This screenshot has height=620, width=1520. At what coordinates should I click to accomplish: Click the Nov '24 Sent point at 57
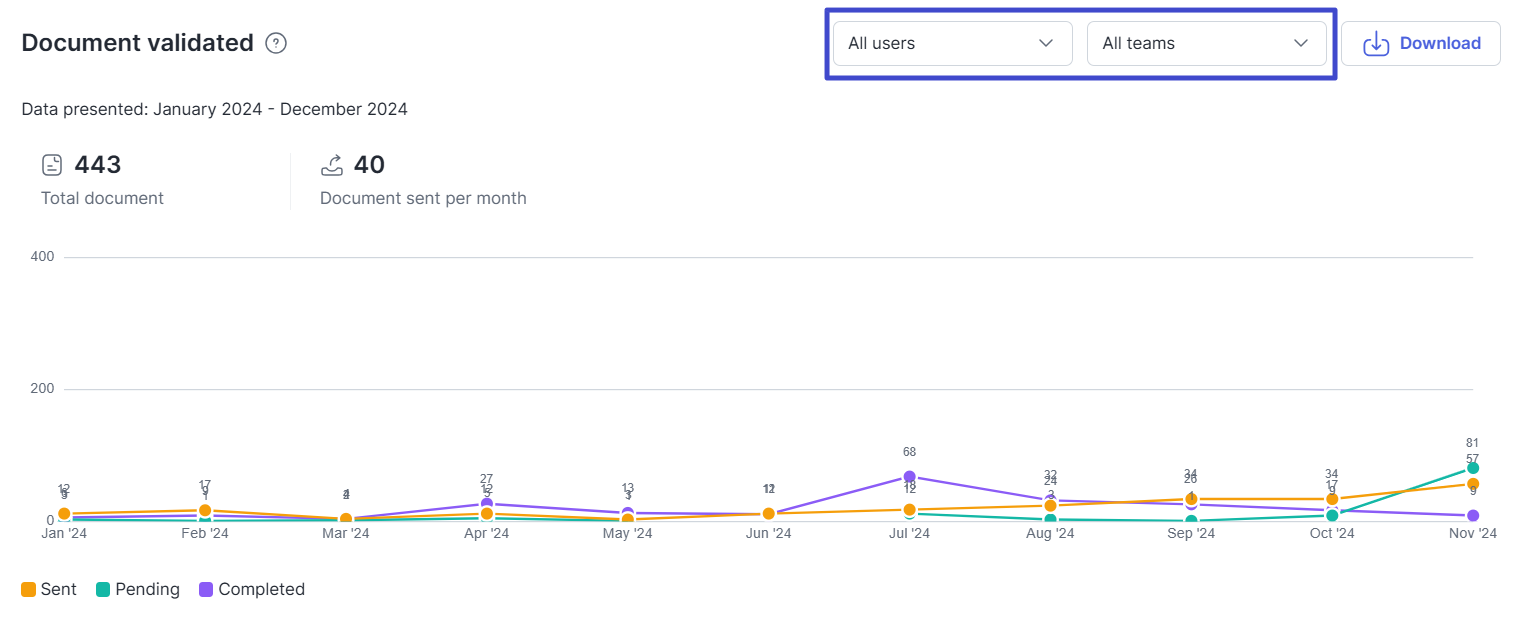click(x=1473, y=484)
